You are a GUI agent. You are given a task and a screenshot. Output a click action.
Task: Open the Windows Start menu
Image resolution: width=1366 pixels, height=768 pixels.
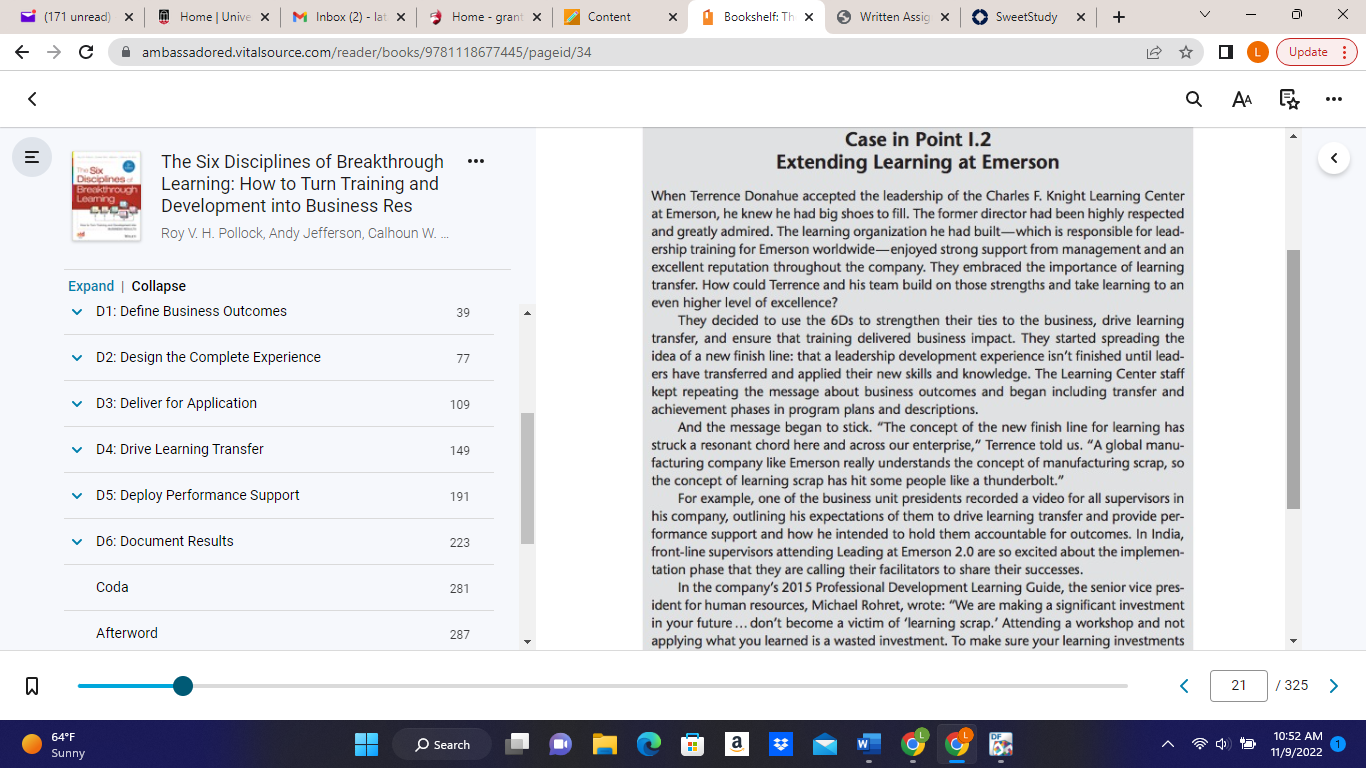click(x=366, y=744)
